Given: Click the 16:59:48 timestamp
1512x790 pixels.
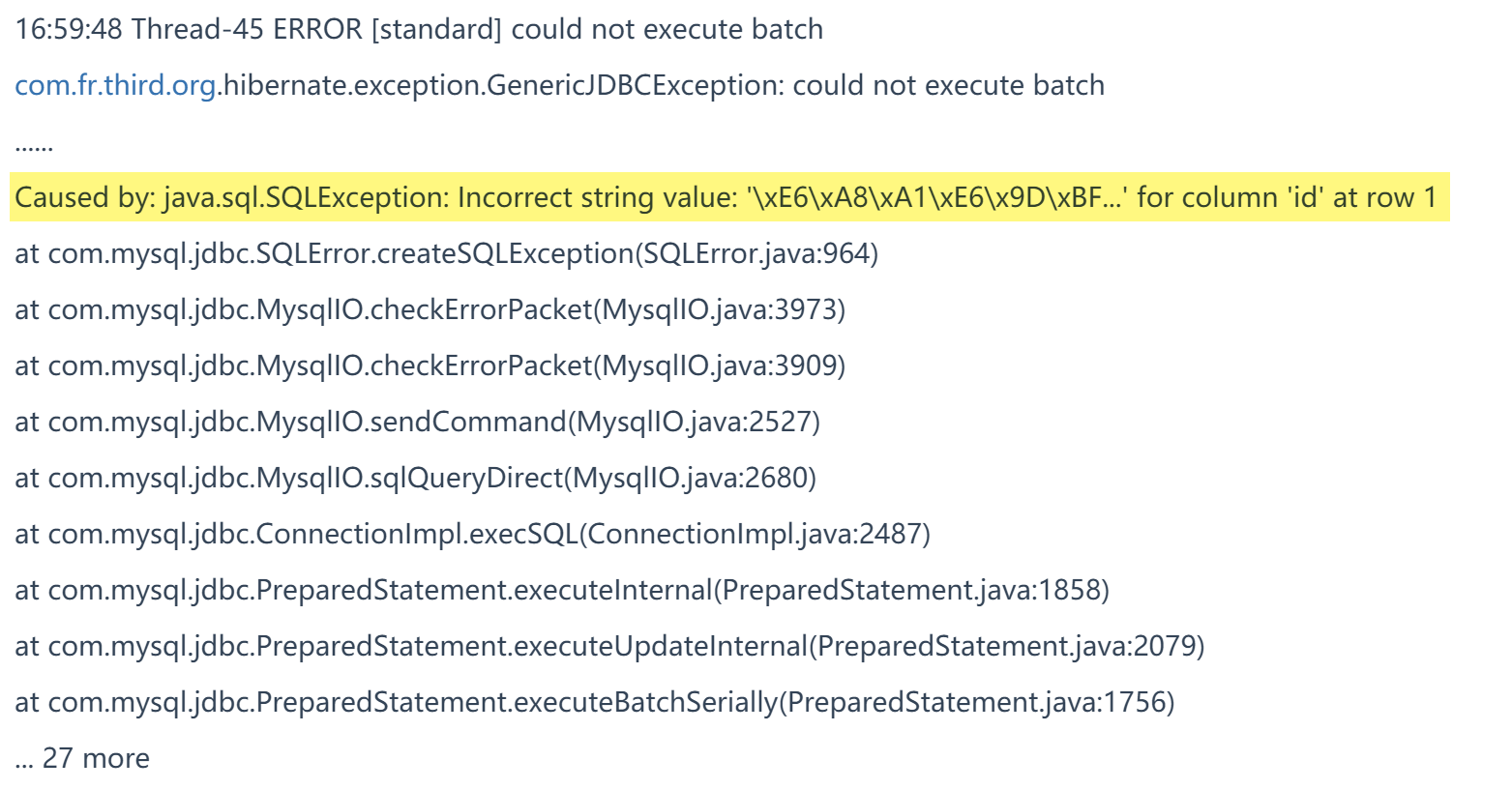Looking at the screenshot, I should pyautogui.click(x=69, y=30).
